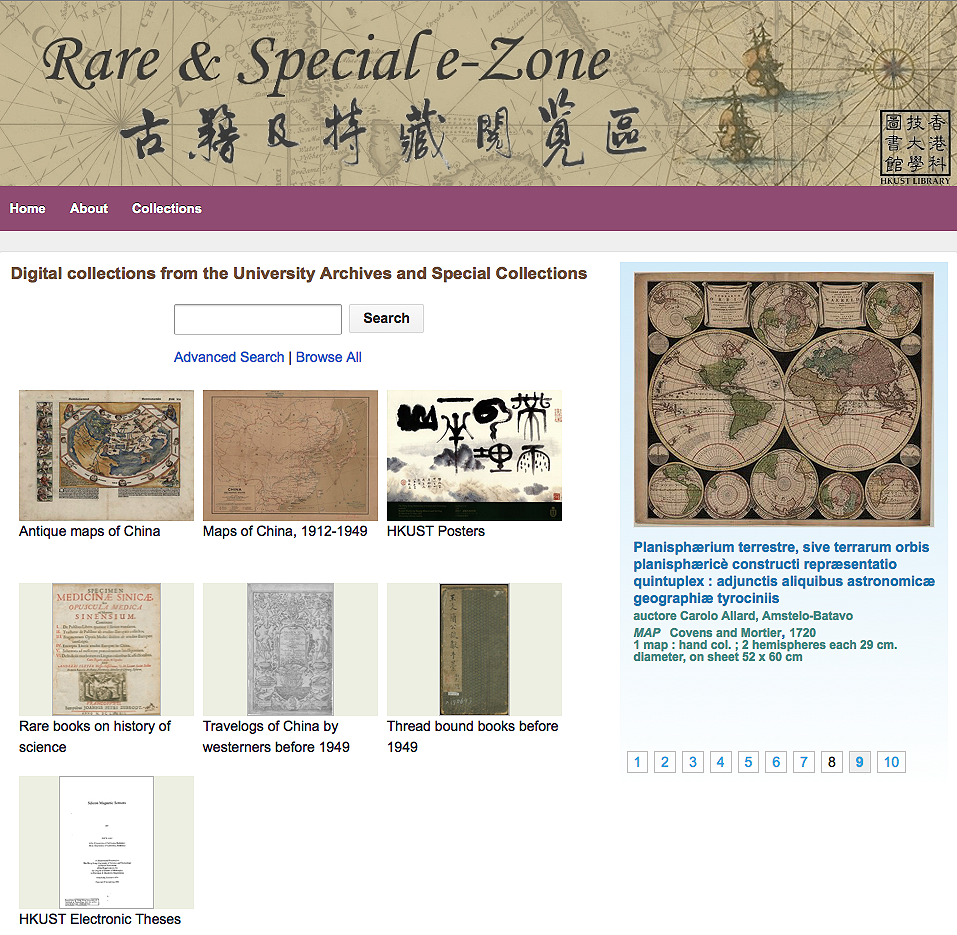Open Maps of China, 1912-1949 thumbnail
Screen dimensions: 957x935
point(291,455)
